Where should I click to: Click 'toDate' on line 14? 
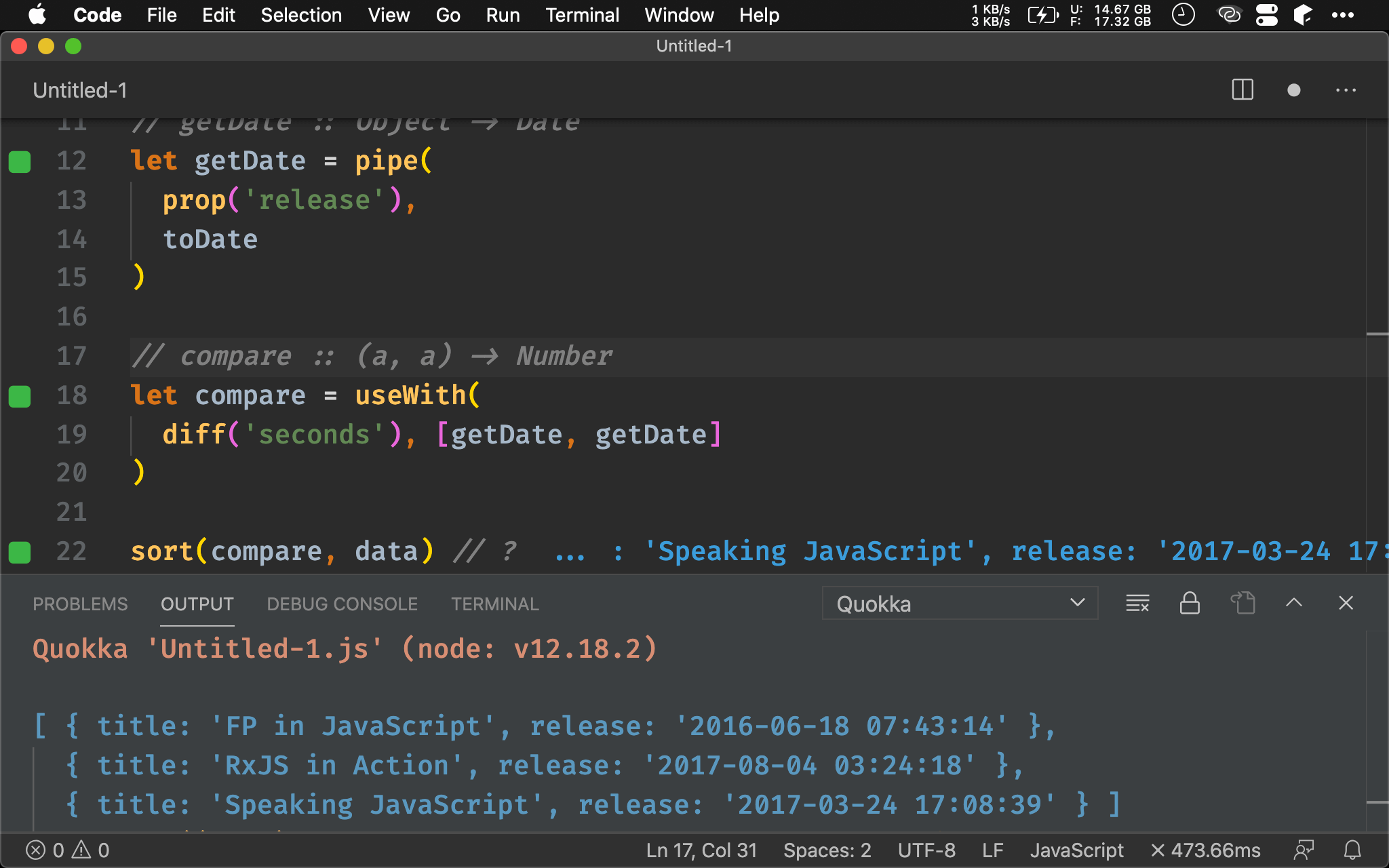(210, 239)
